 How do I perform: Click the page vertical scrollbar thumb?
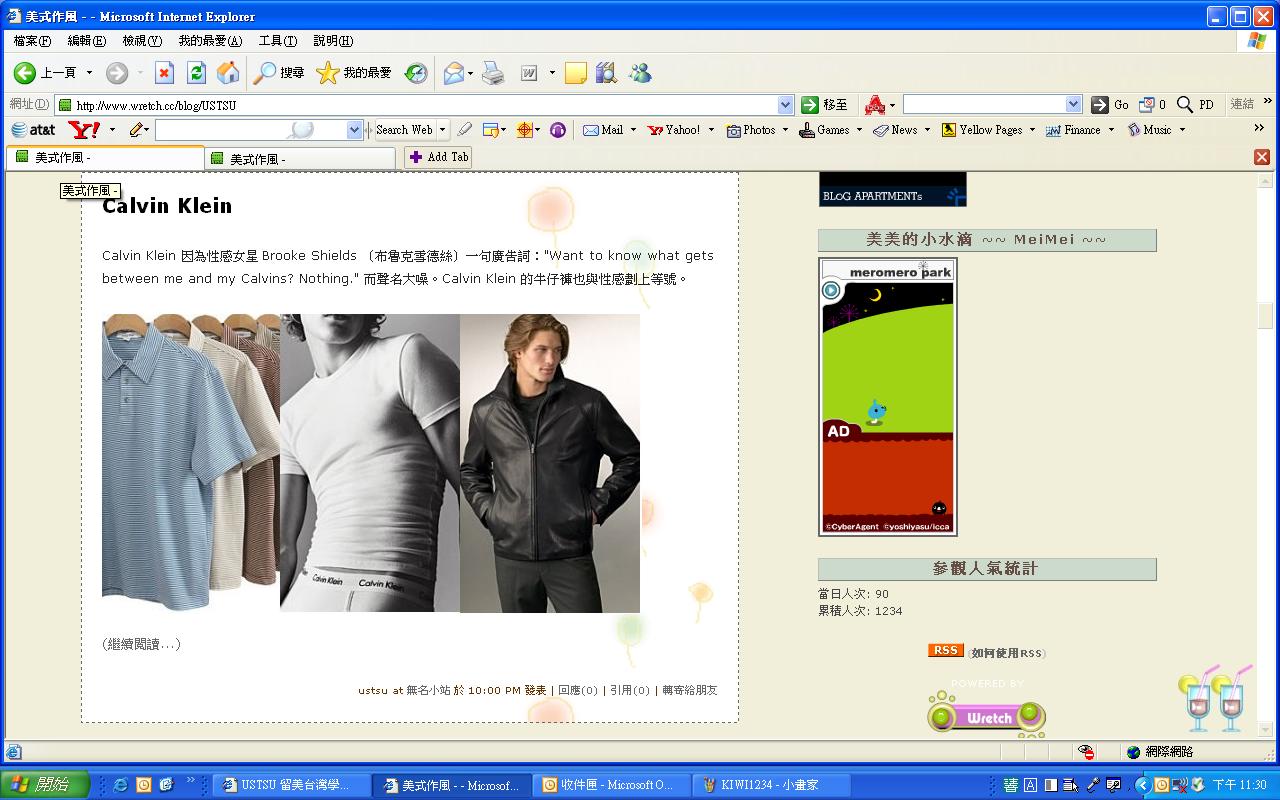pyautogui.click(x=1266, y=316)
